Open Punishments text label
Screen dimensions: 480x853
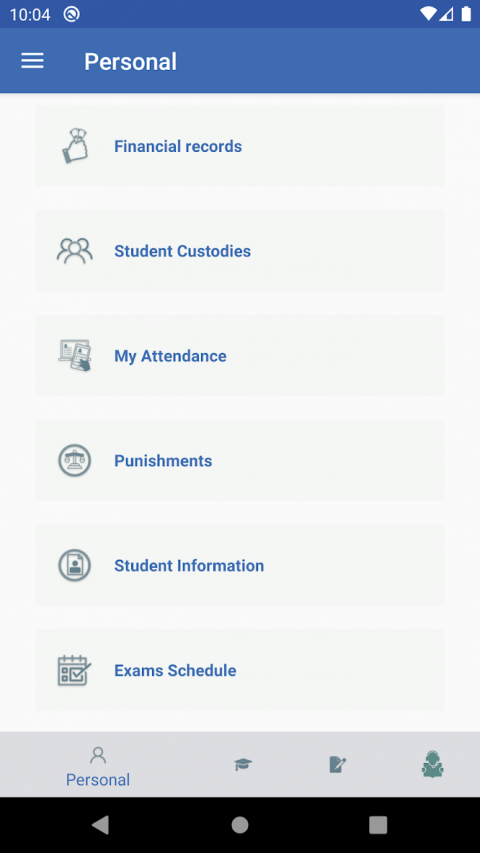coord(163,461)
